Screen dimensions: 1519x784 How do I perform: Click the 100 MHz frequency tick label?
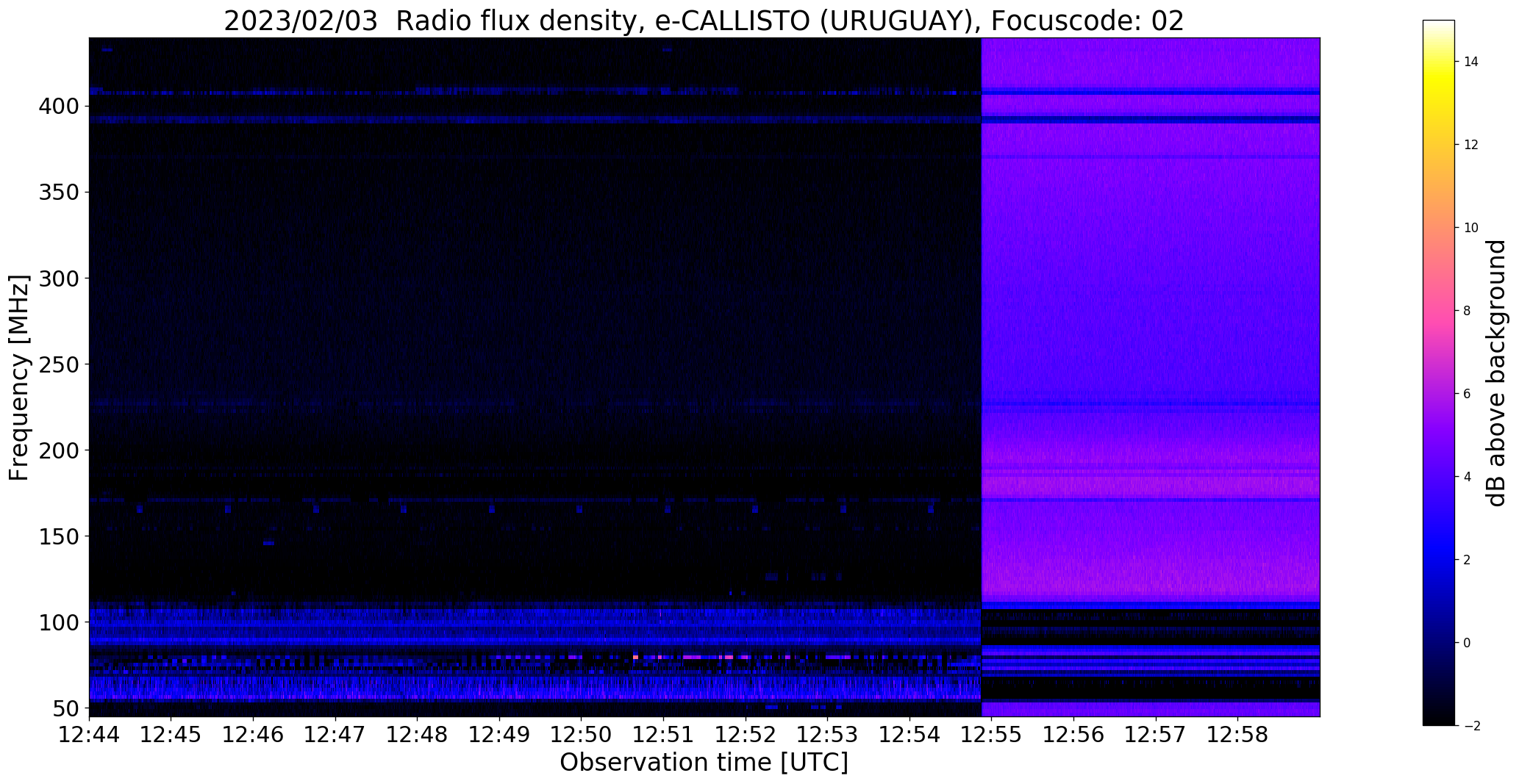59,622
